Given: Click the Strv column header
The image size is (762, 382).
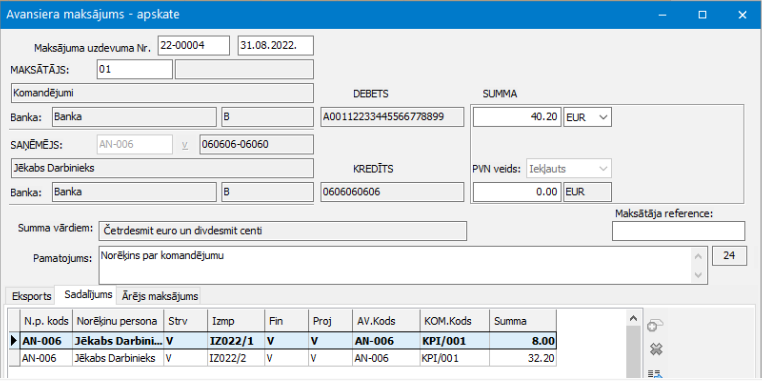Looking at the screenshot, I should point(186,321).
